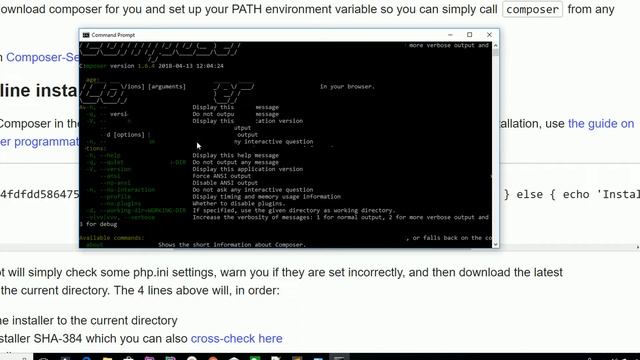Click the "} else { echo 'Instal" code
Viewport: 640px width, 360px height.
point(571,194)
